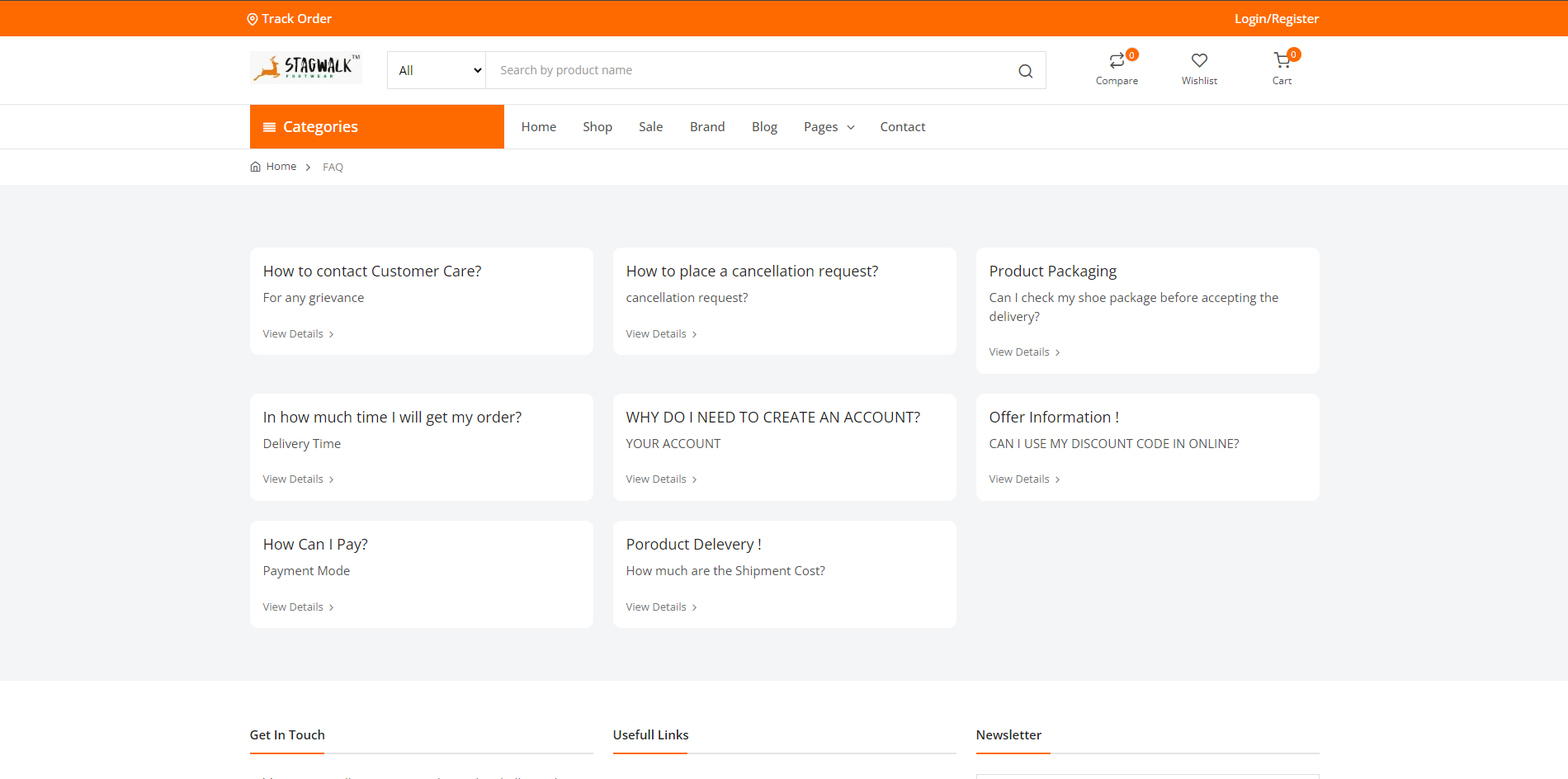This screenshot has width=1568, height=779.
Task: Click the Cart counter badge
Action: [1294, 55]
